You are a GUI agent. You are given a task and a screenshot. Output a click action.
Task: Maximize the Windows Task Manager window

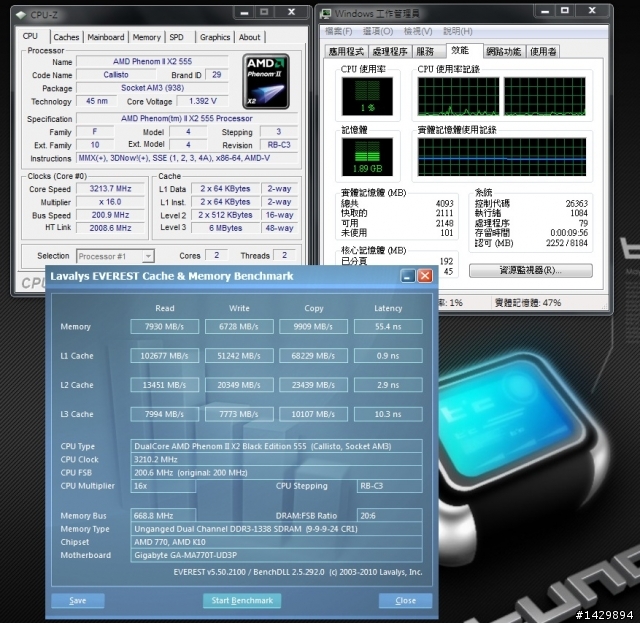point(565,11)
